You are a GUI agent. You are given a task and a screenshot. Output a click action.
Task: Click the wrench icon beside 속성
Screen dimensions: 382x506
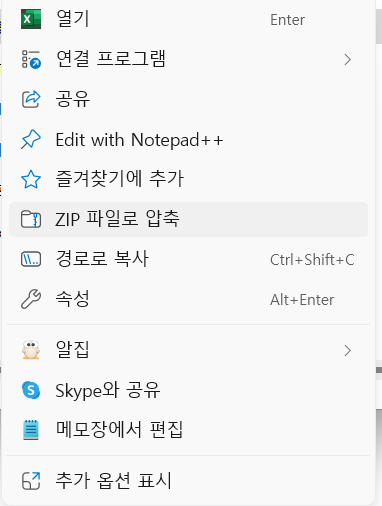click(x=31, y=299)
